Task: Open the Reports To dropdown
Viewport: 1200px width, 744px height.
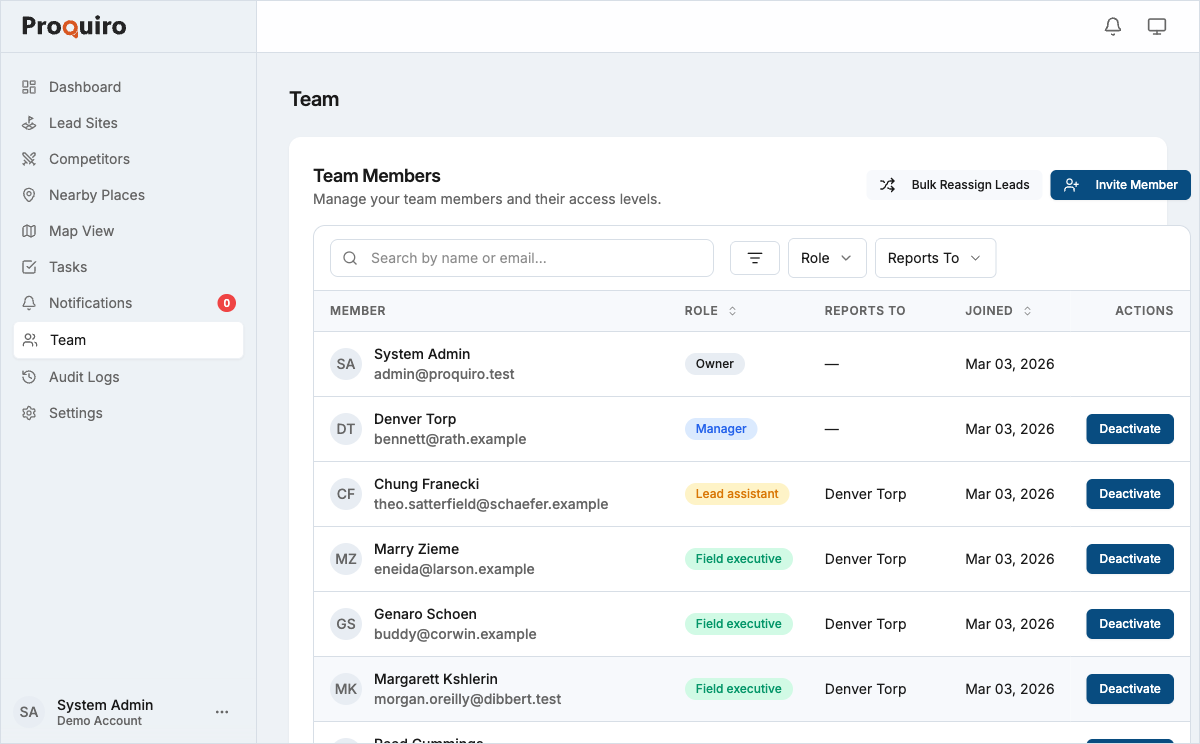Action: point(935,257)
